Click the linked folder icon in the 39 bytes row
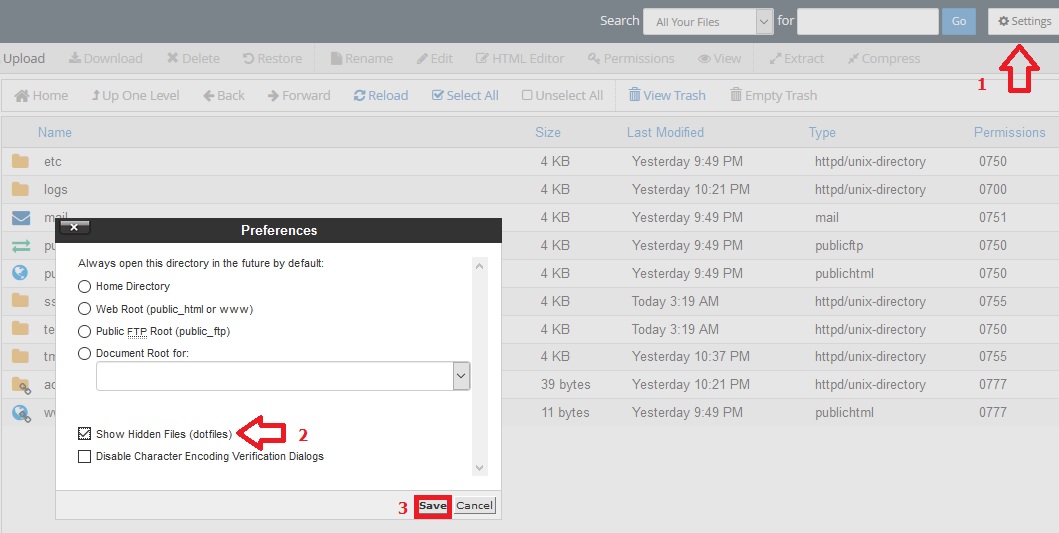The width and height of the screenshot is (1059, 533). click(x=21, y=385)
